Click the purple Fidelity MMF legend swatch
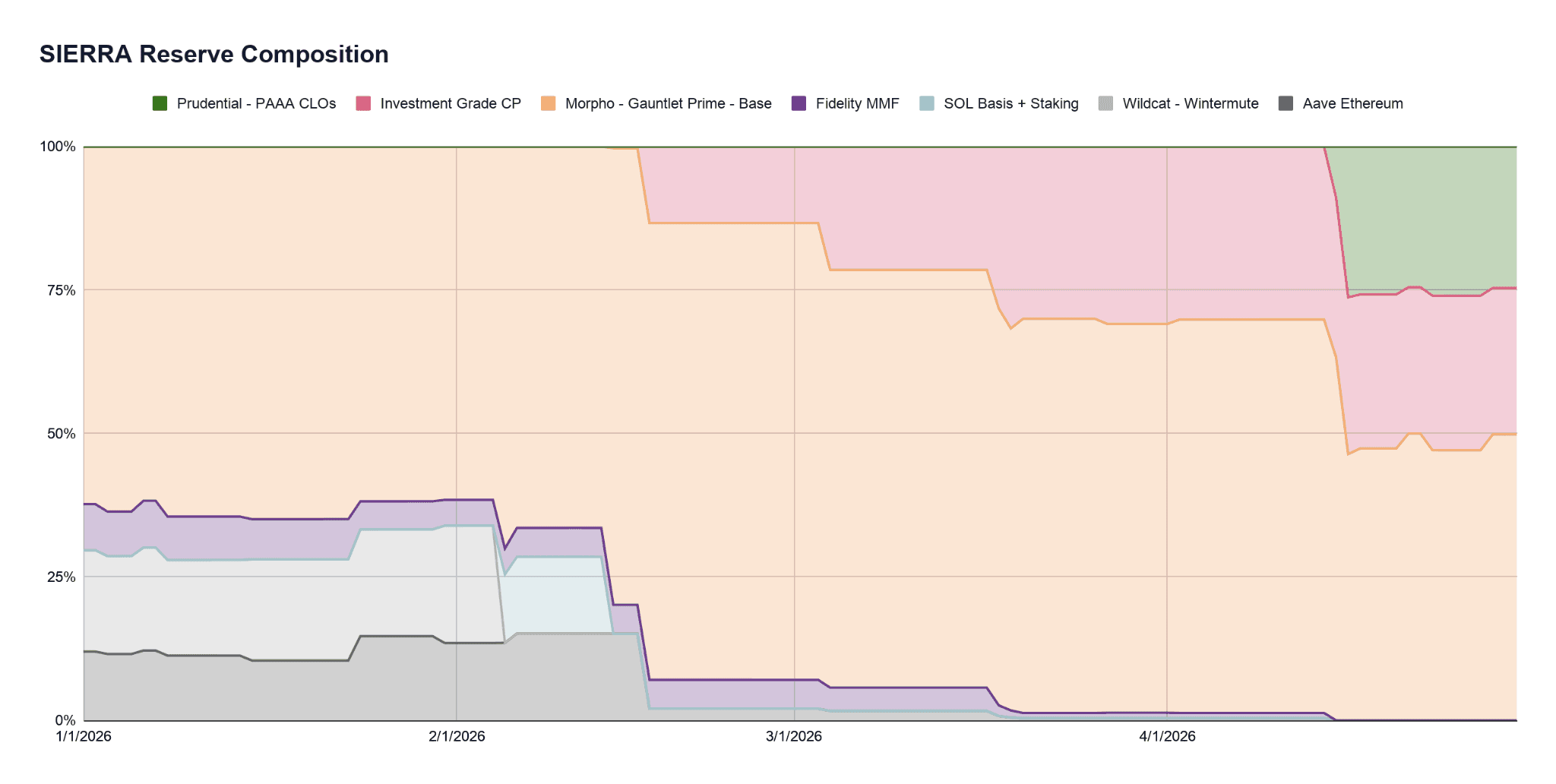The height and width of the screenshot is (784, 1556). click(799, 103)
